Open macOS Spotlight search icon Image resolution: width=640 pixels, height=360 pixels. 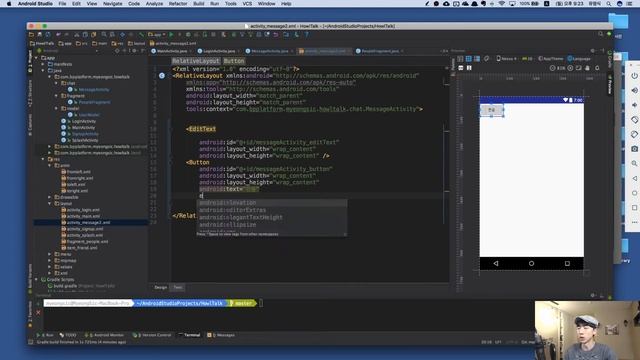(609, 4)
